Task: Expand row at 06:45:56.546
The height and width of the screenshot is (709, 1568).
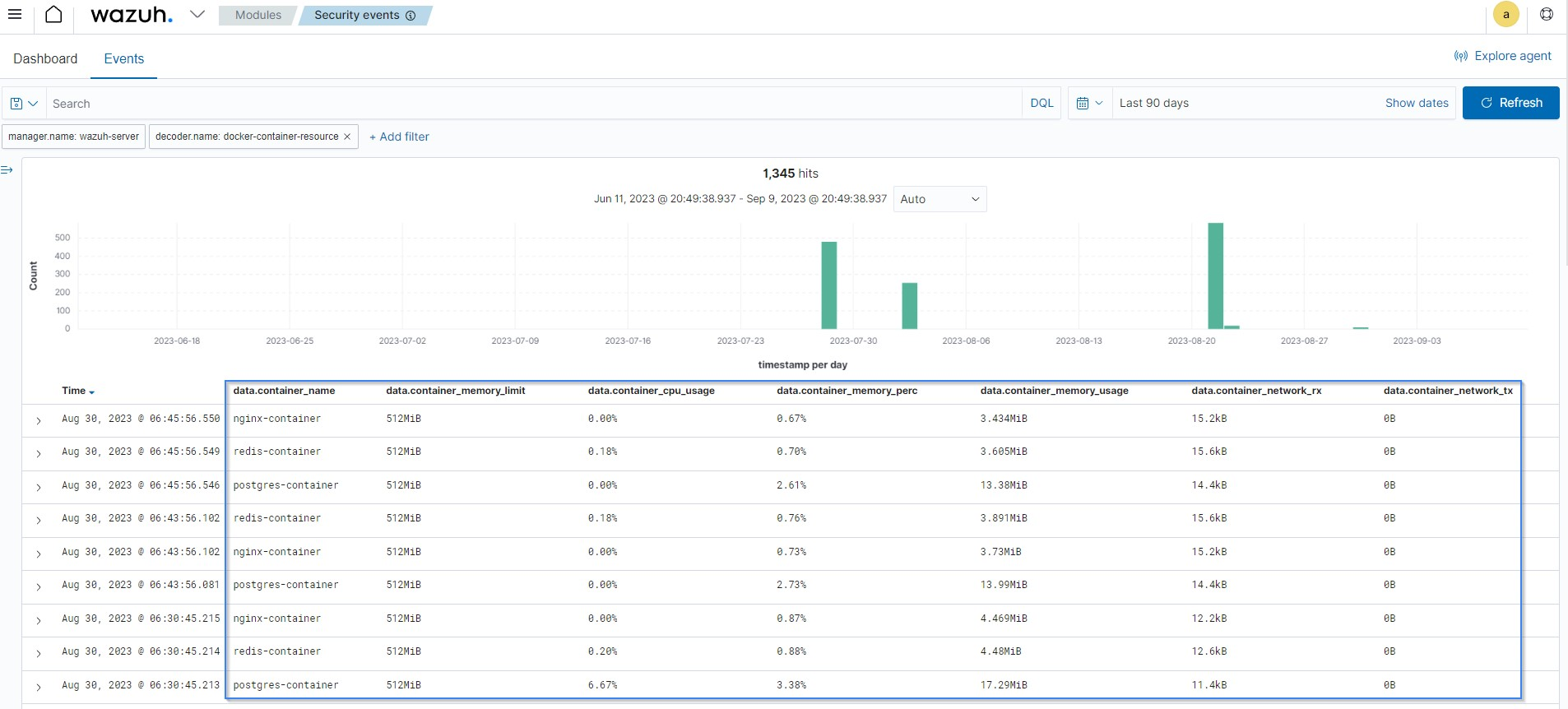Action: [x=38, y=487]
